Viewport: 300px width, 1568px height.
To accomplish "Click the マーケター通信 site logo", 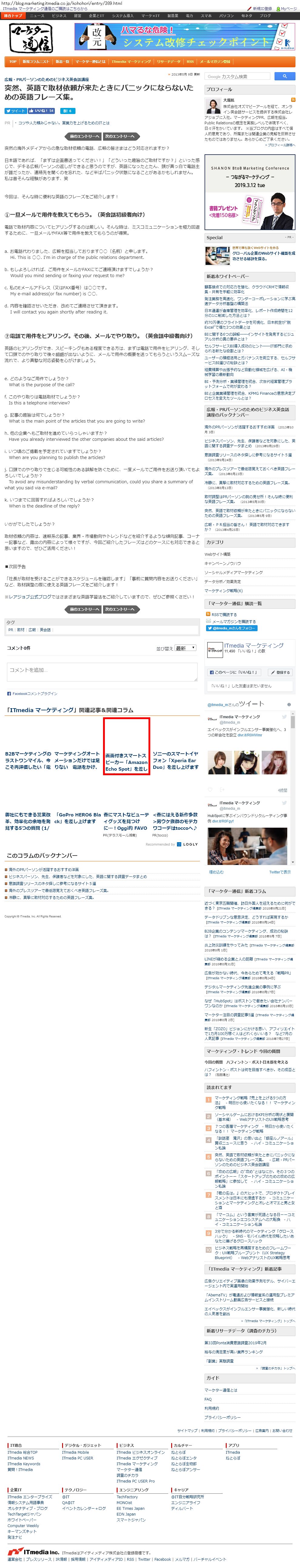I will (x=30, y=38).
